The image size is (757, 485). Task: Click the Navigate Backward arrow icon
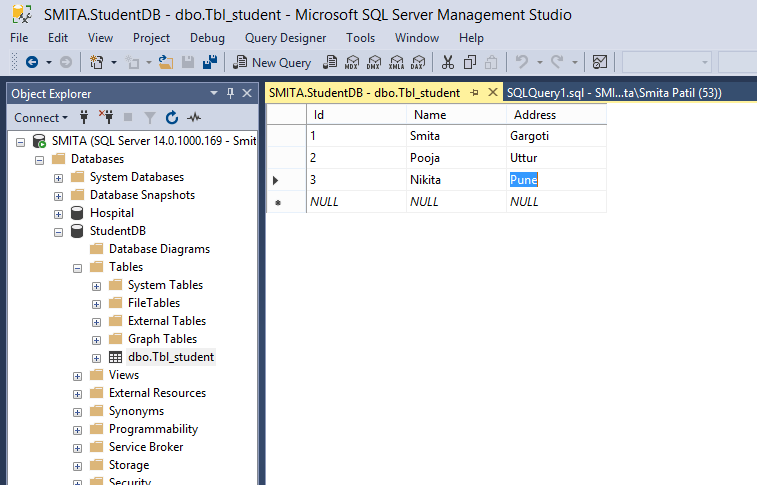32,62
